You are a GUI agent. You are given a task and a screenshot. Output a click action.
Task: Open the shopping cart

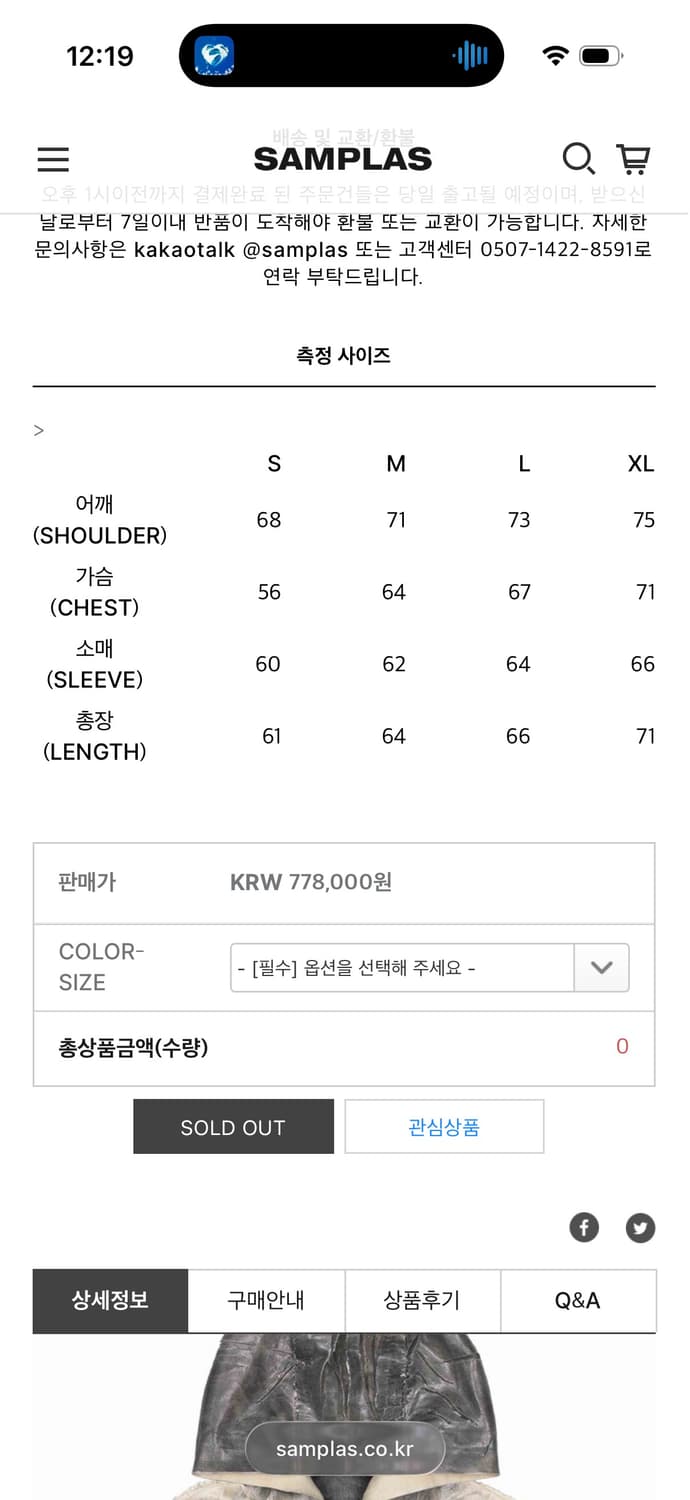(x=633, y=158)
